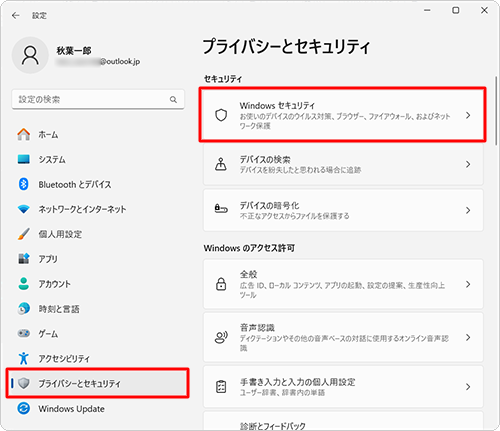Click the 個人用設定 paintbrush icon
Screen dimensions: 500x431
tap(24, 234)
